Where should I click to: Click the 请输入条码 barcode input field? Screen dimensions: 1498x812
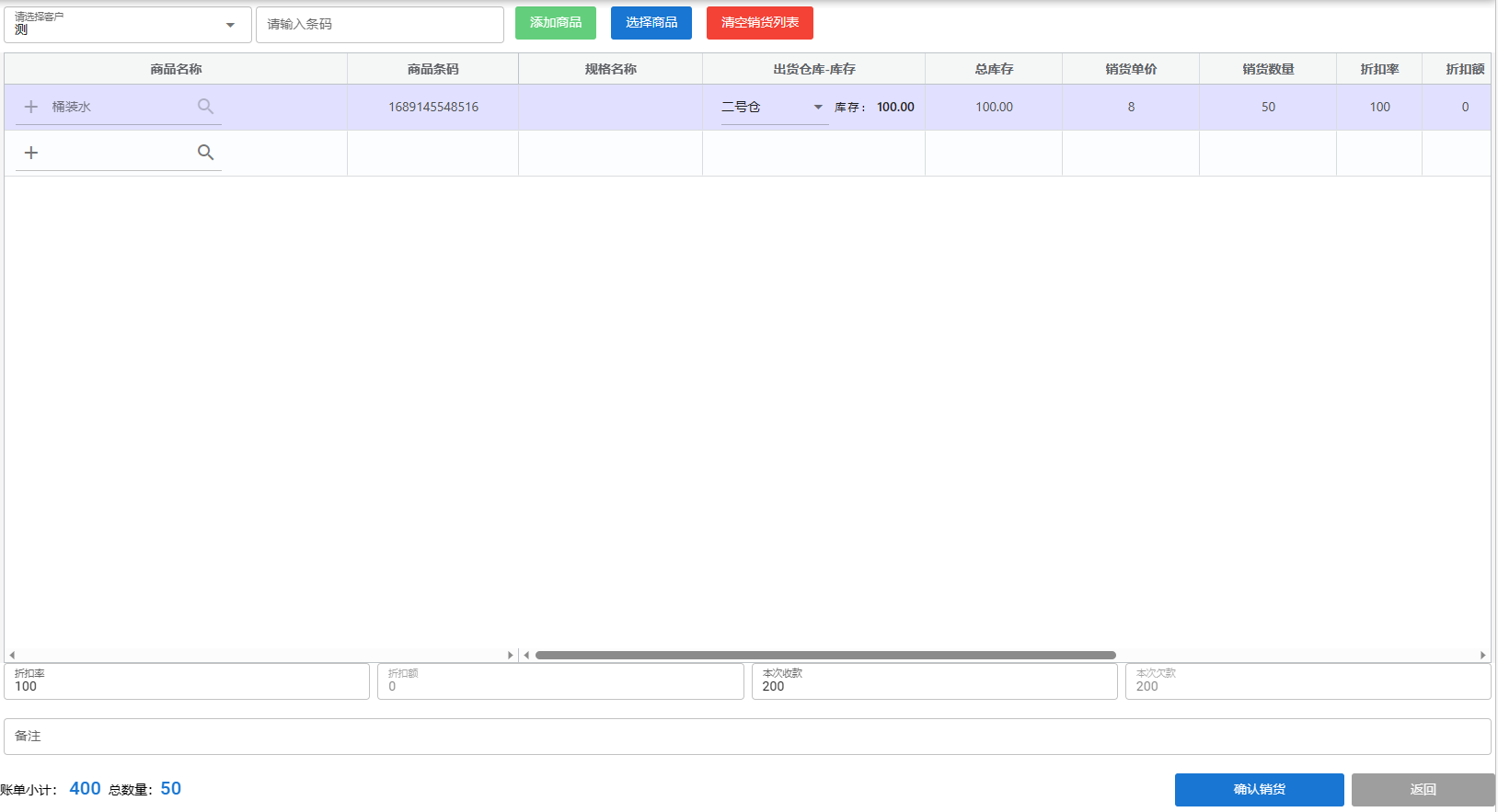[380, 25]
